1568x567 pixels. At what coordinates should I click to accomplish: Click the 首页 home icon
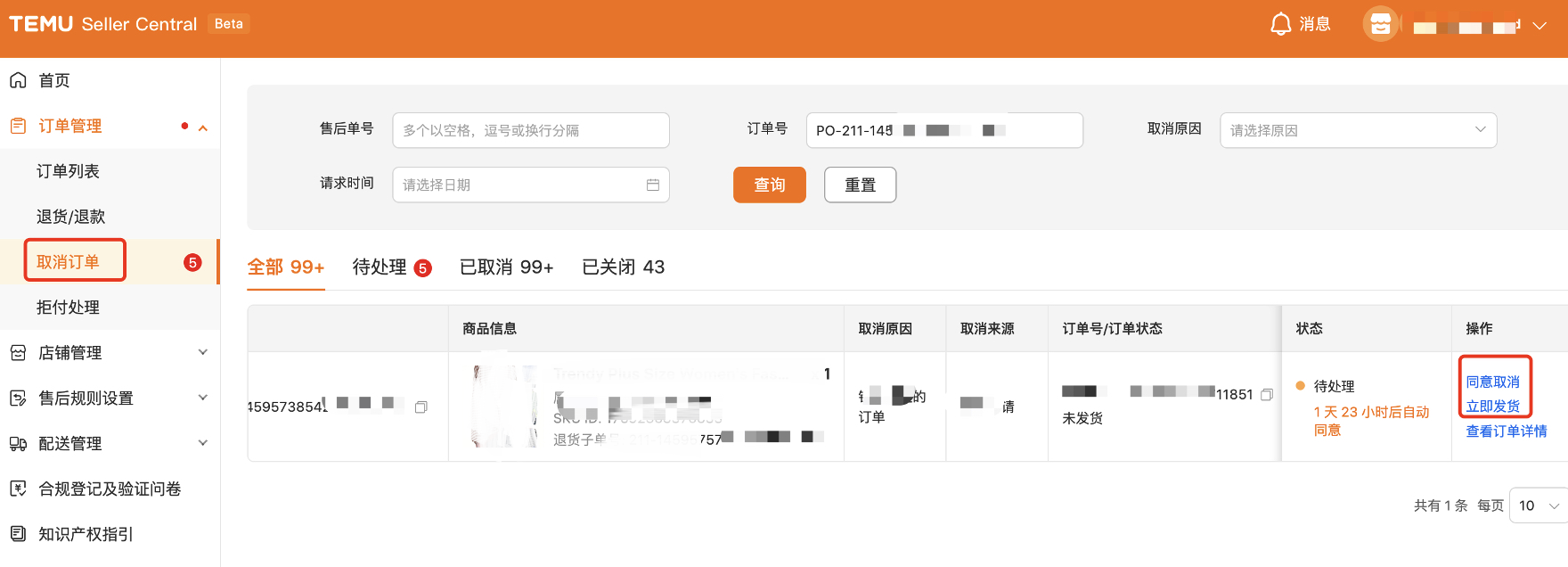click(18, 80)
